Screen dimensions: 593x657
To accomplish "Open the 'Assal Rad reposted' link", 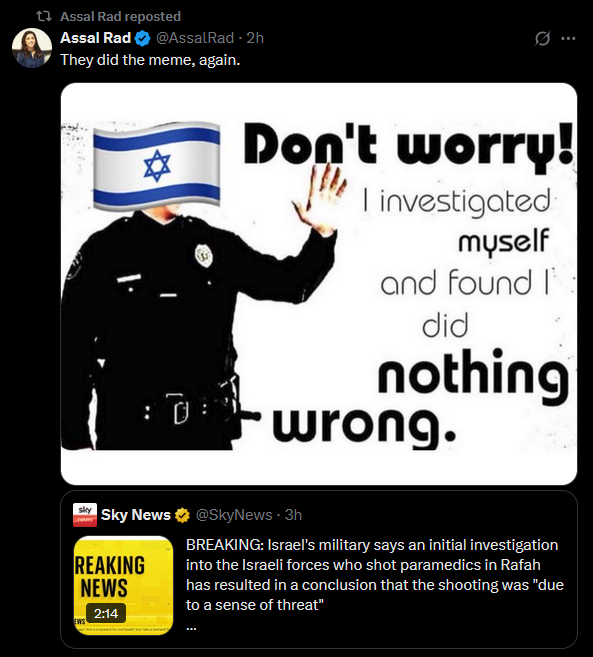I will (x=121, y=16).
